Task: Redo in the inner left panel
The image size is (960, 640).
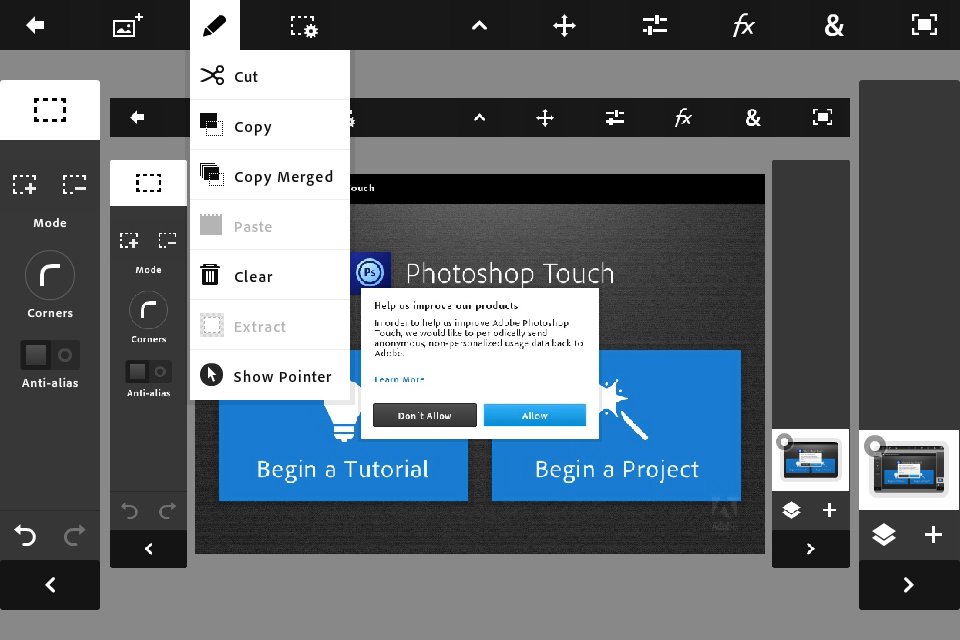Action: pyautogui.click(x=167, y=511)
